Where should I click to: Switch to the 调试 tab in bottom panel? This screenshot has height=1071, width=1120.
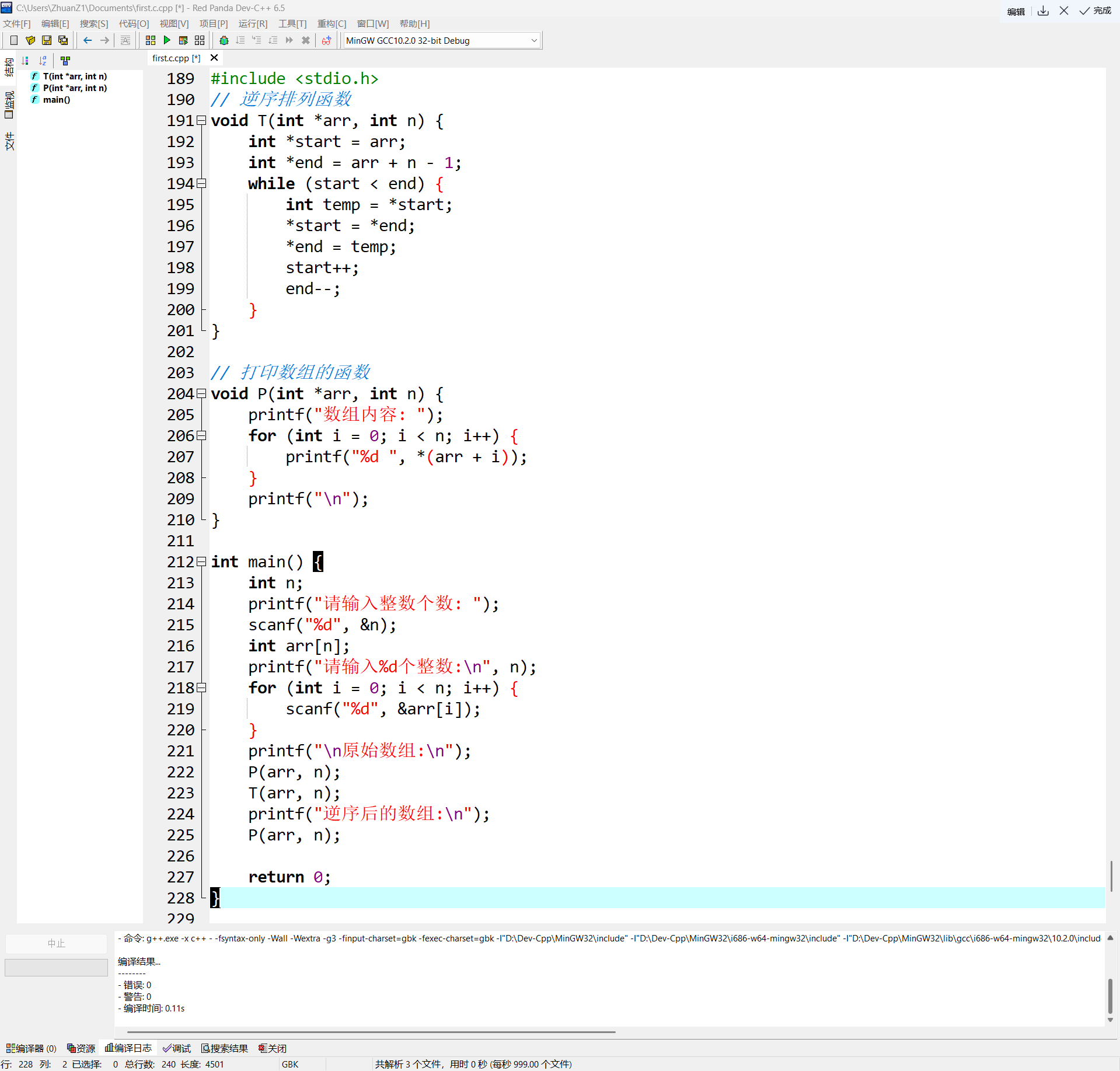(177, 1048)
